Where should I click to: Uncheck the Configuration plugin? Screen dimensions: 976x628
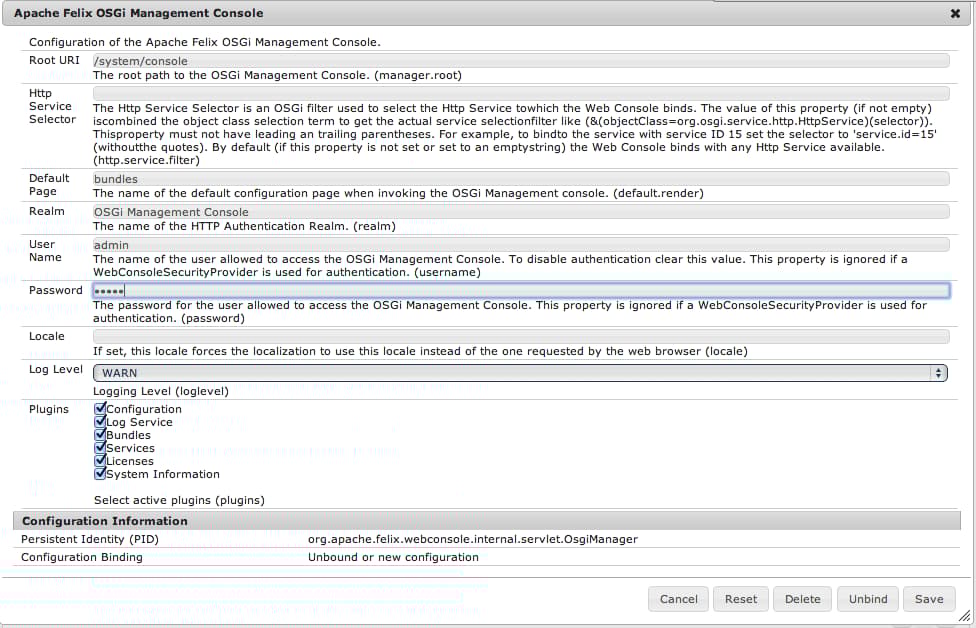pos(99,408)
